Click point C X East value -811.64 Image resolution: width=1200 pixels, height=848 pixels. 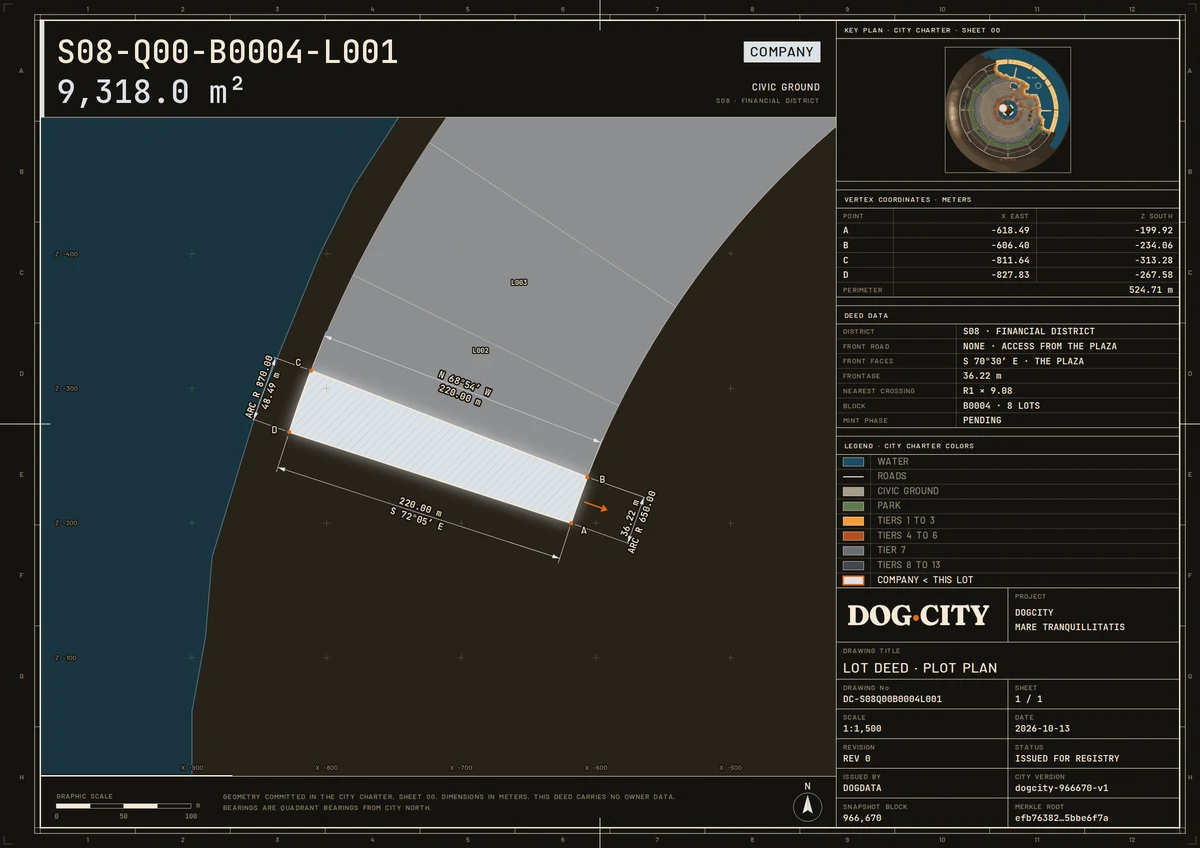click(x=1008, y=260)
